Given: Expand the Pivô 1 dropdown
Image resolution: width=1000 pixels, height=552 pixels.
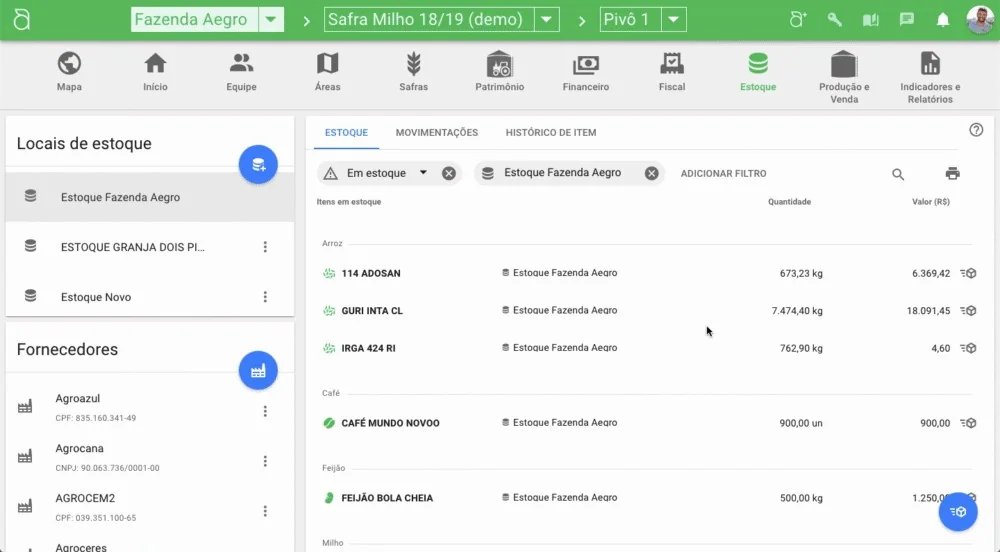Looking at the screenshot, I should coord(674,20).
